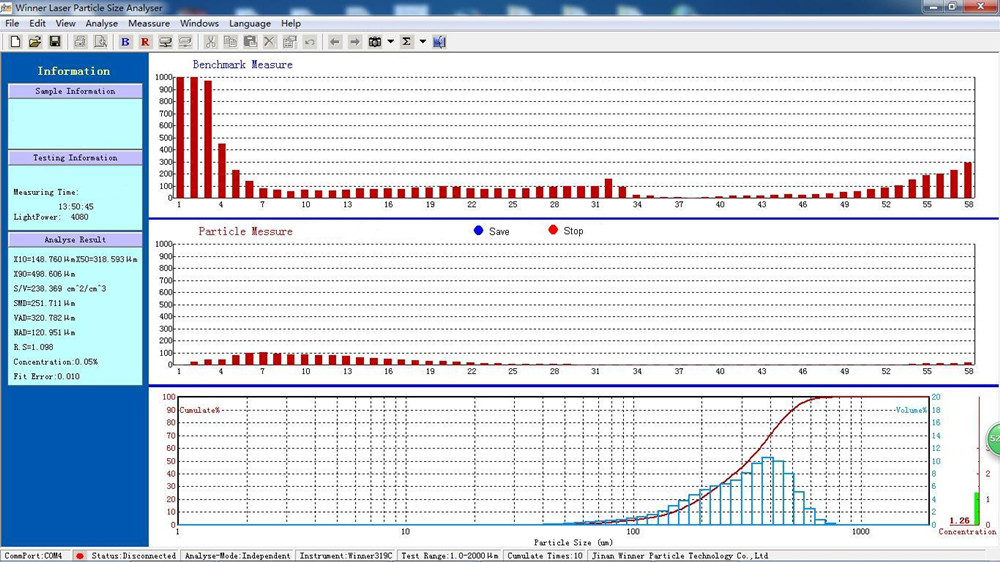Click the Analyse Result panel header

coord(75,240)
